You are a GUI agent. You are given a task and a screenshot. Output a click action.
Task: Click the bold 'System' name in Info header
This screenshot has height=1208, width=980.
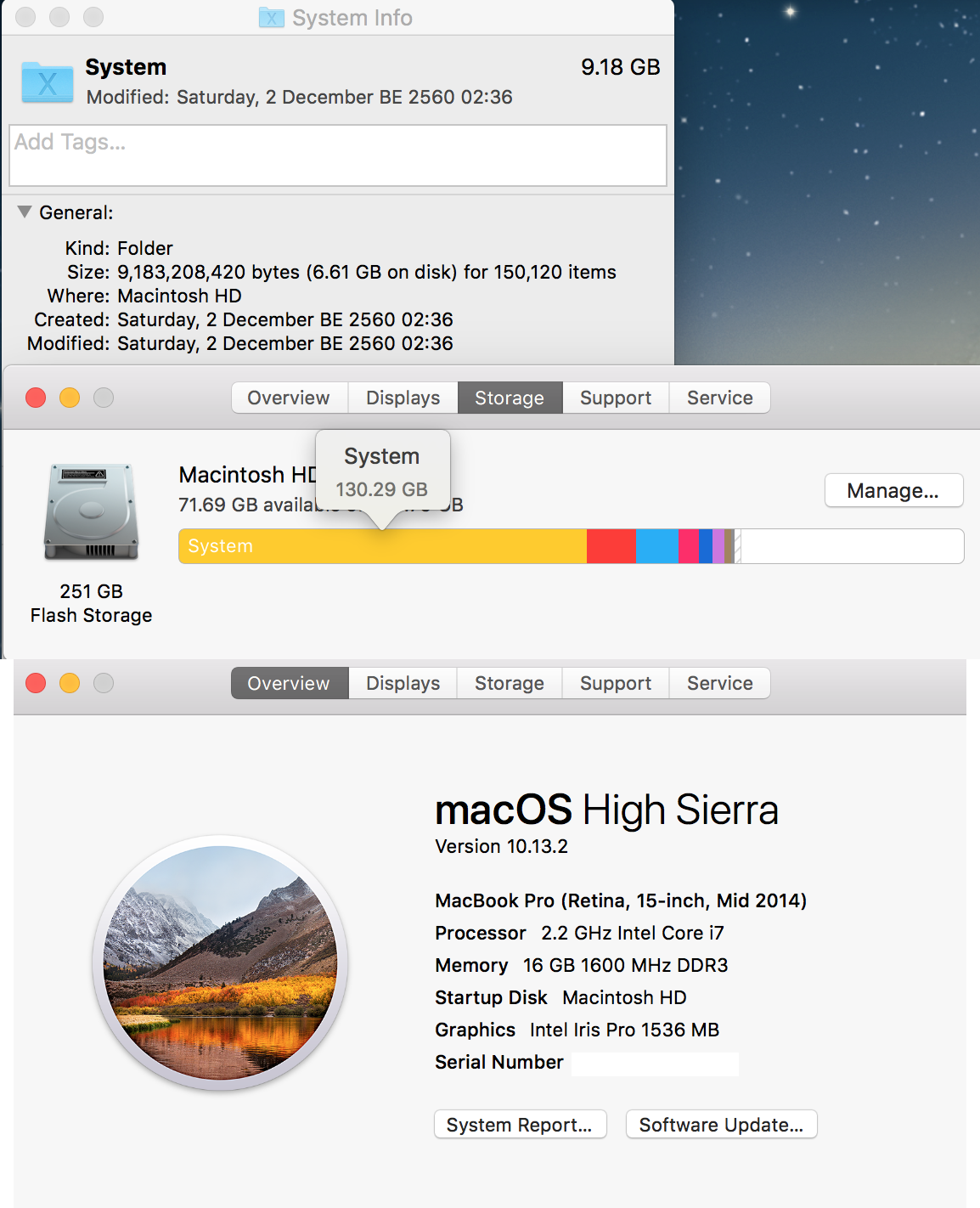coord(126,67)
